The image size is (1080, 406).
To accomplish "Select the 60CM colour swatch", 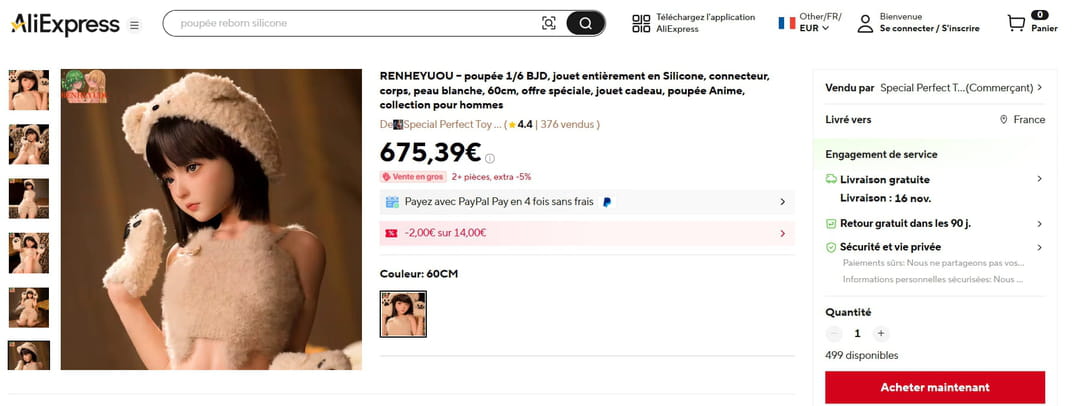I will tap(403, 314).
